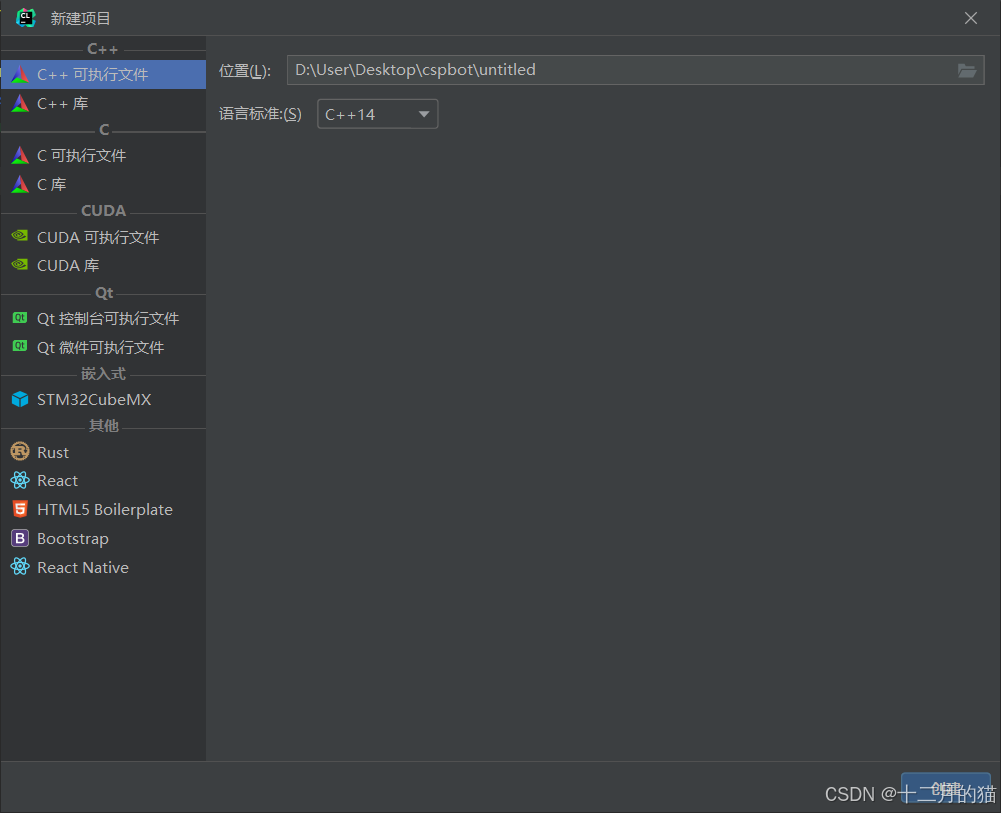
Task: Click the Rust gear logo icon
Action: pos(20,452)
